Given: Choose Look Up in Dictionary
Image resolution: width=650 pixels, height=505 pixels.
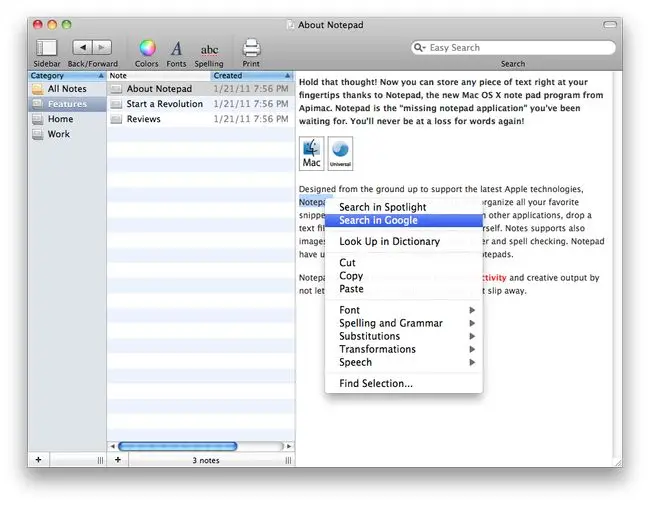Looking at the screenshot, I should point(404,241).
